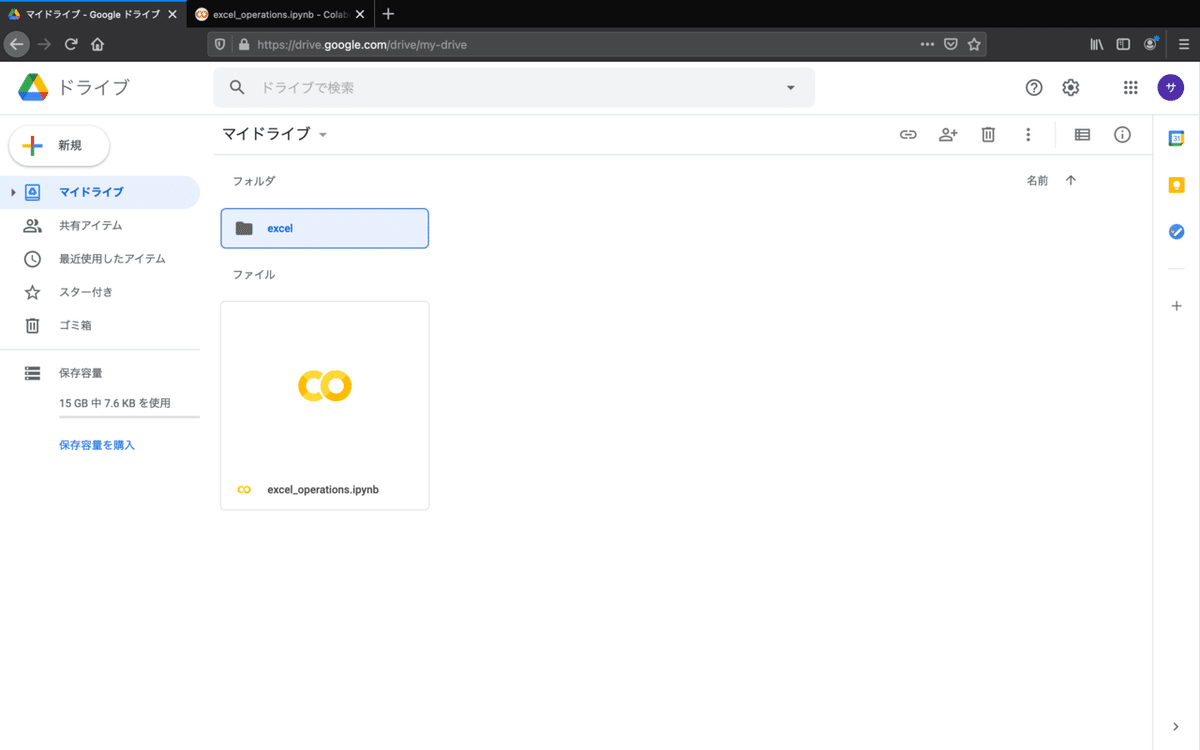
Task: Open the more actions three-dot menu
Action: click(x=1028, y=133)
